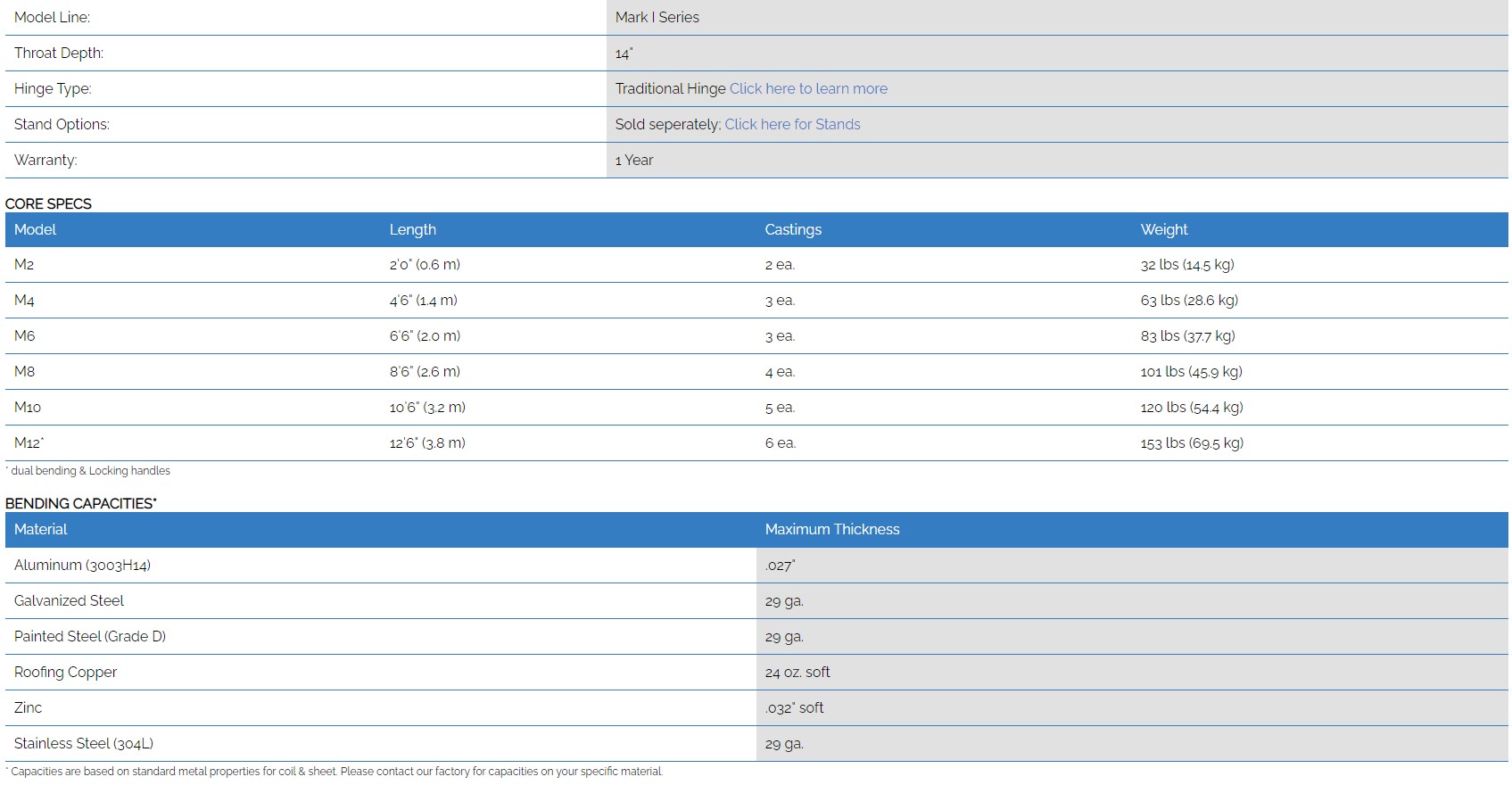Click the Weight column header
Screen dimensions: 1512x785
coord(1164,229)
